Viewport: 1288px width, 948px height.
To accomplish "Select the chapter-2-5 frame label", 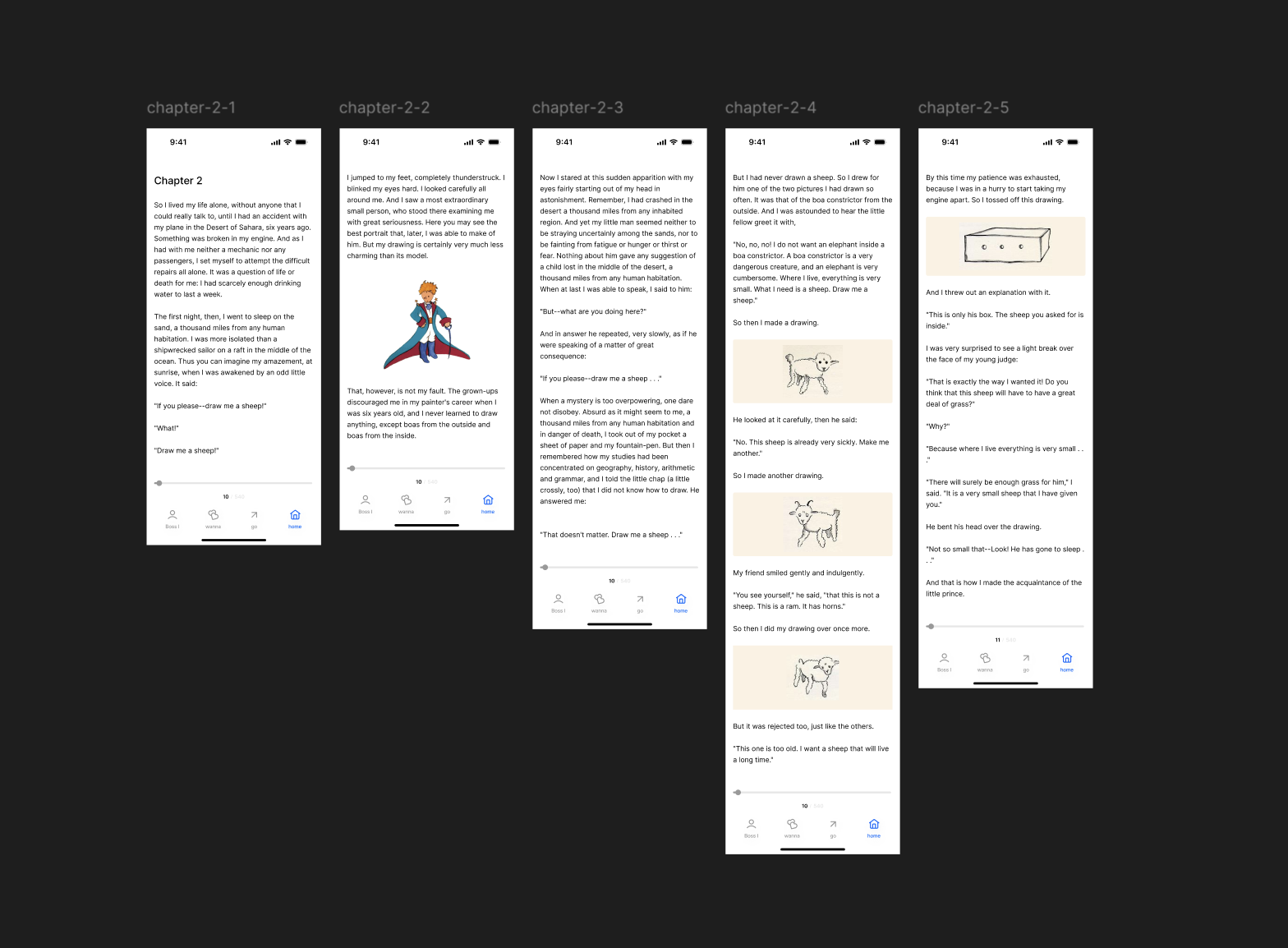I will coord(964,108).
